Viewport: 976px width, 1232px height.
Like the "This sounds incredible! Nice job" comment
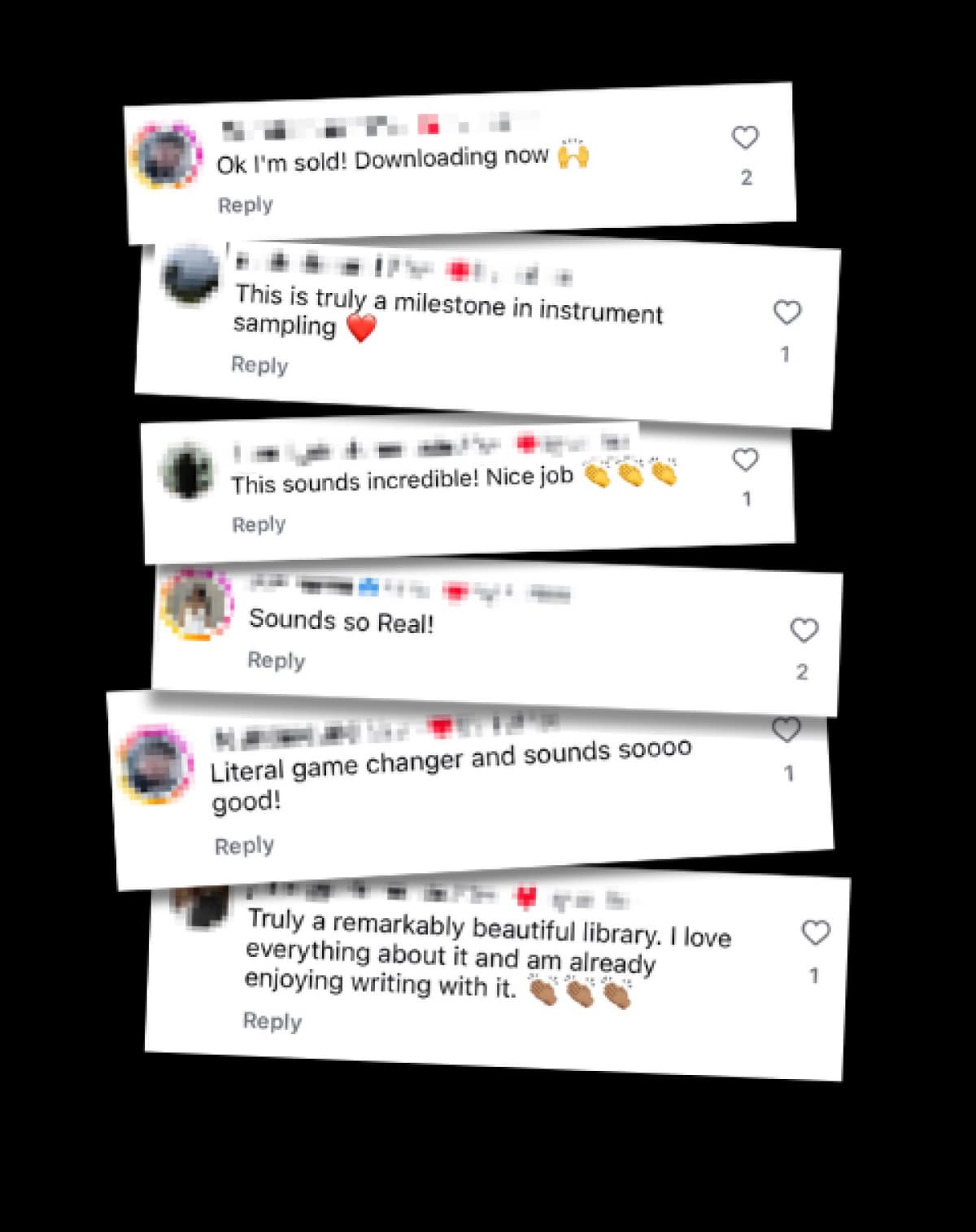coord(745,460)
